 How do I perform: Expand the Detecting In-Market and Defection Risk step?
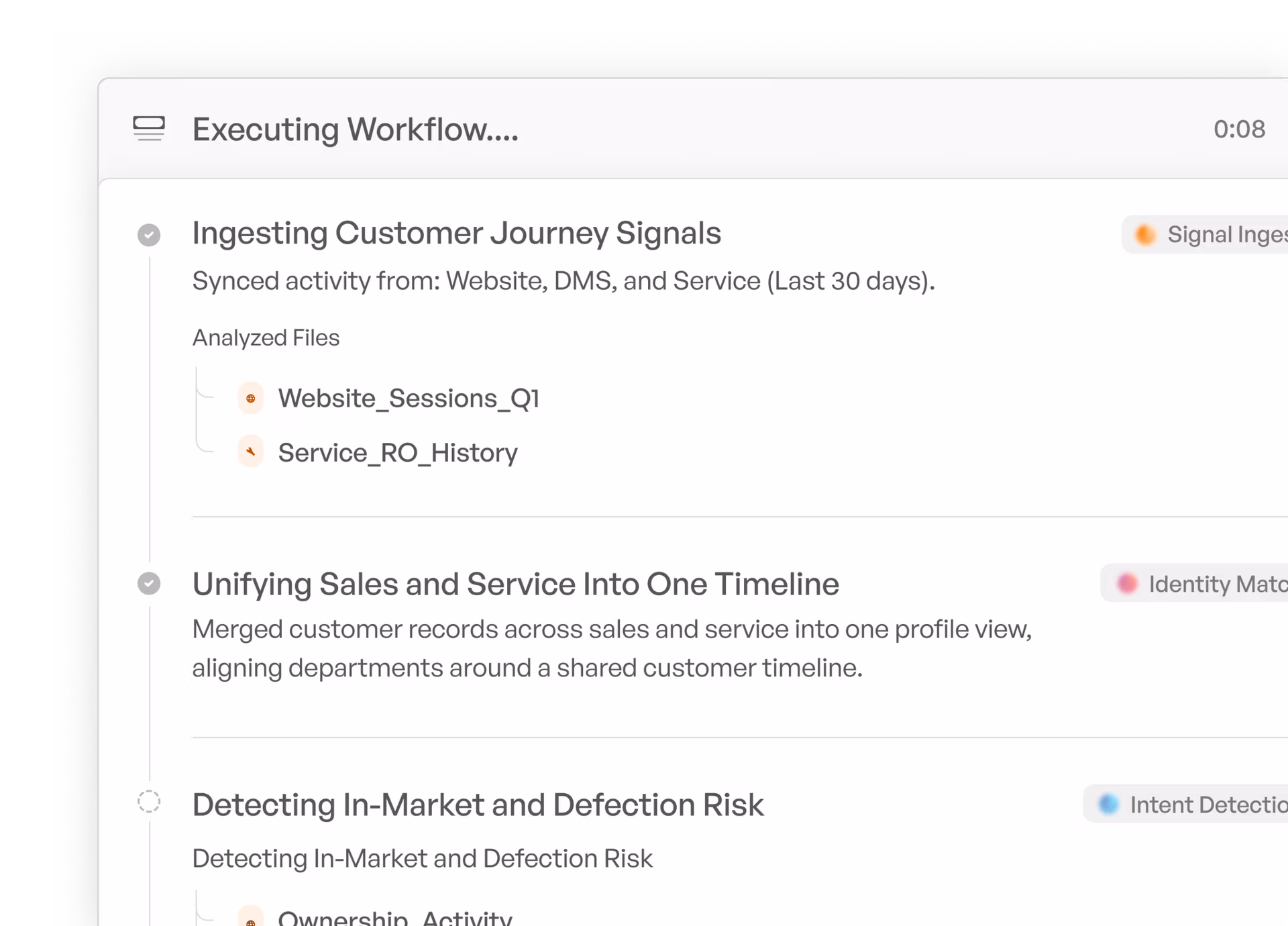478,805
